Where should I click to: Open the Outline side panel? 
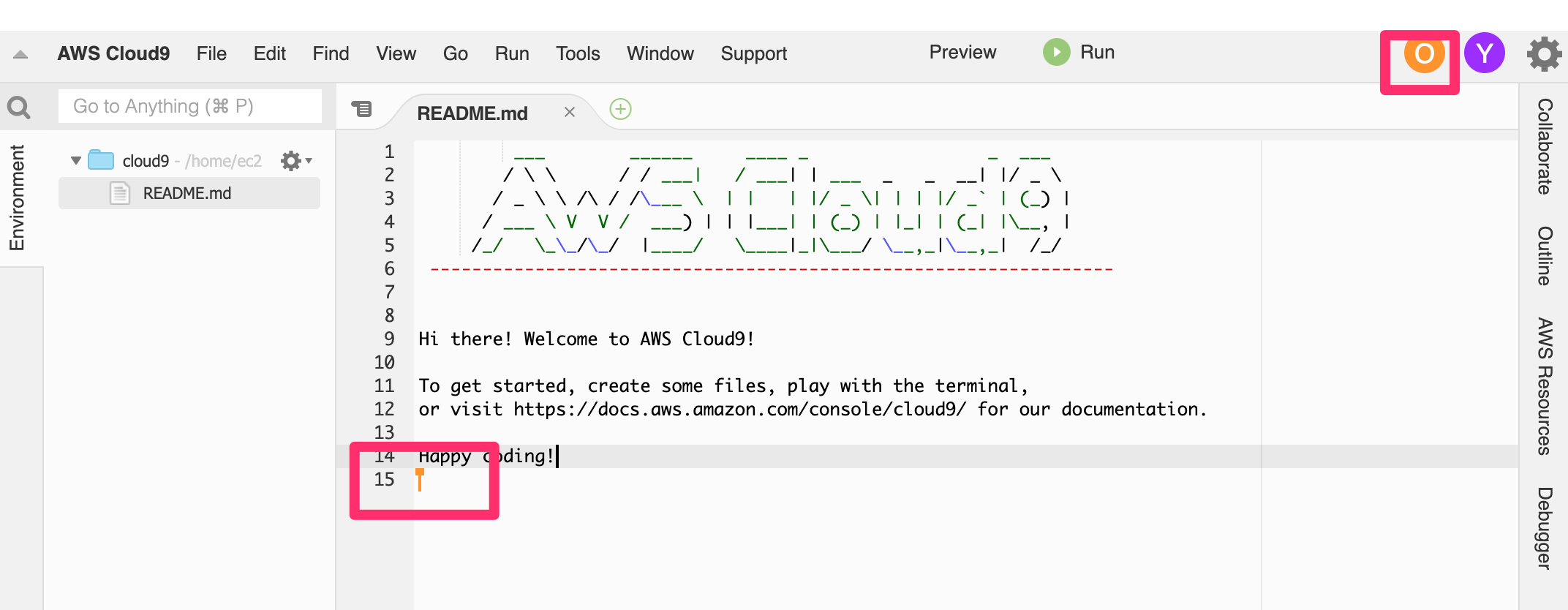point(1544,255)
